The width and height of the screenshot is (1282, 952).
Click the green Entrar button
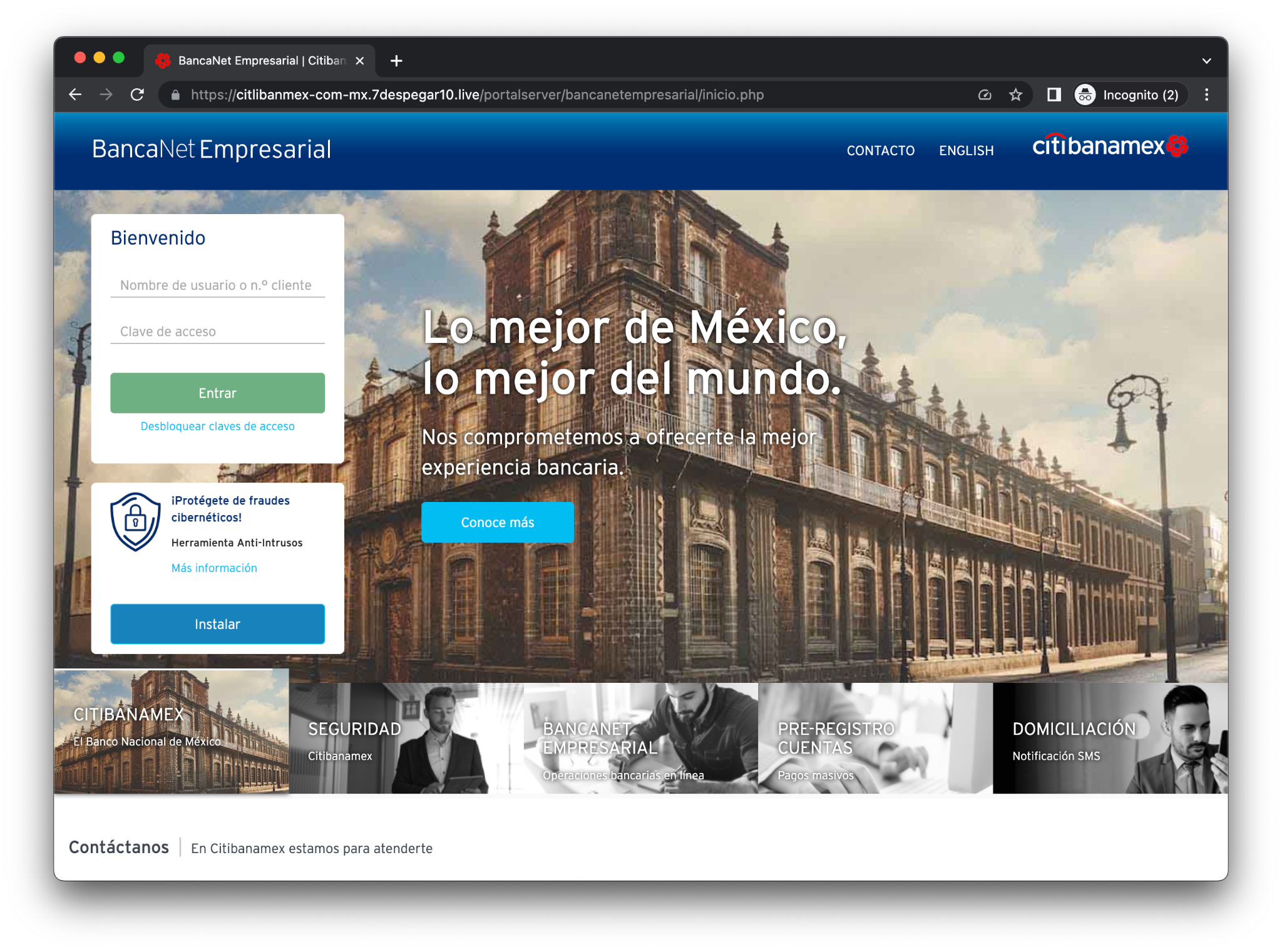pyautogui.click(x=217, y=393)
